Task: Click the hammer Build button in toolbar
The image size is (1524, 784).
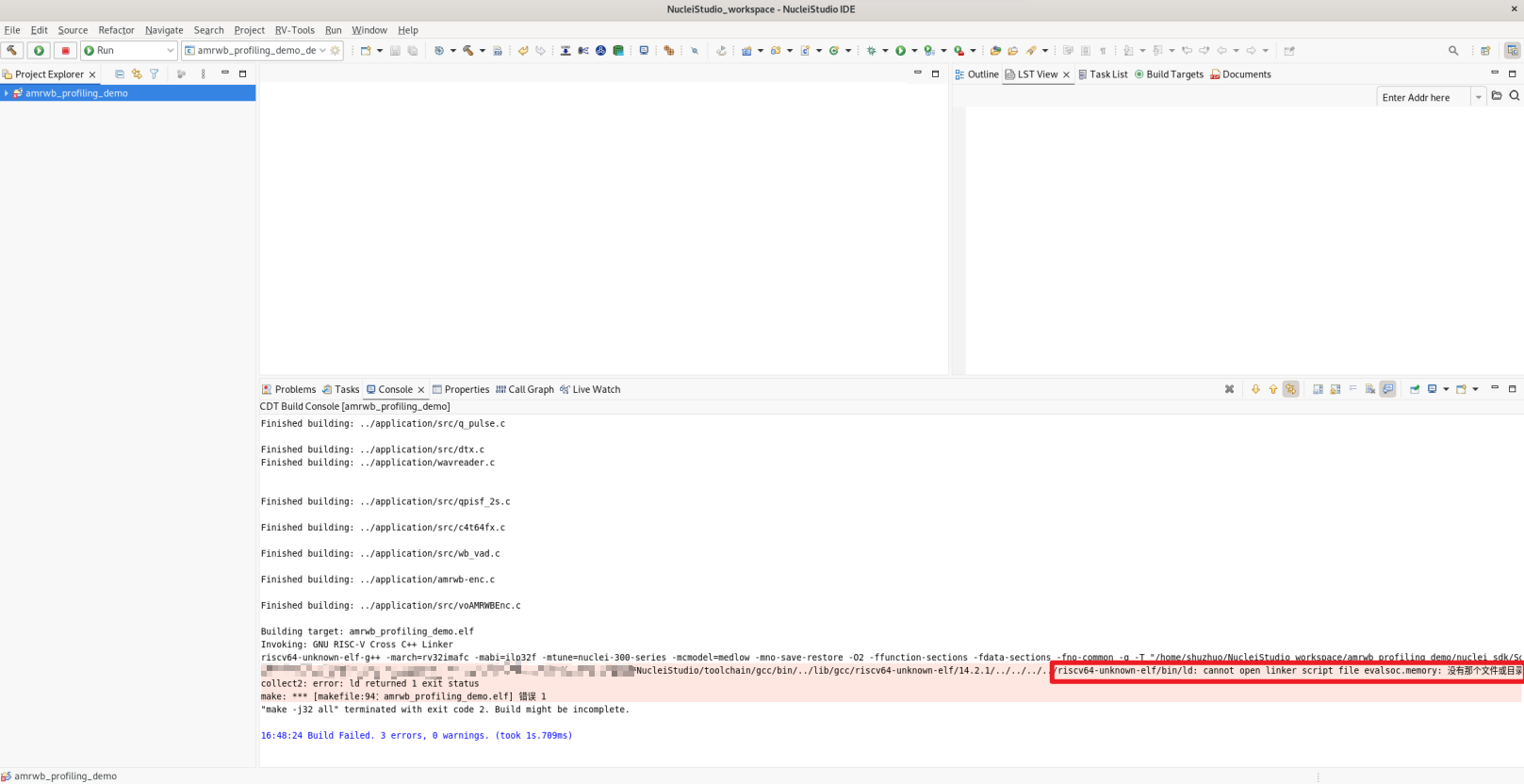Action: pos(12,51)
